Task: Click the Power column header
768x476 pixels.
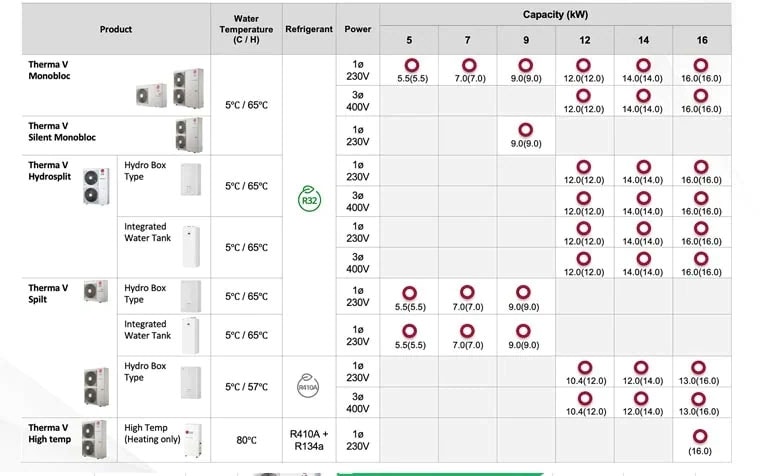Action: coord(358,29)
